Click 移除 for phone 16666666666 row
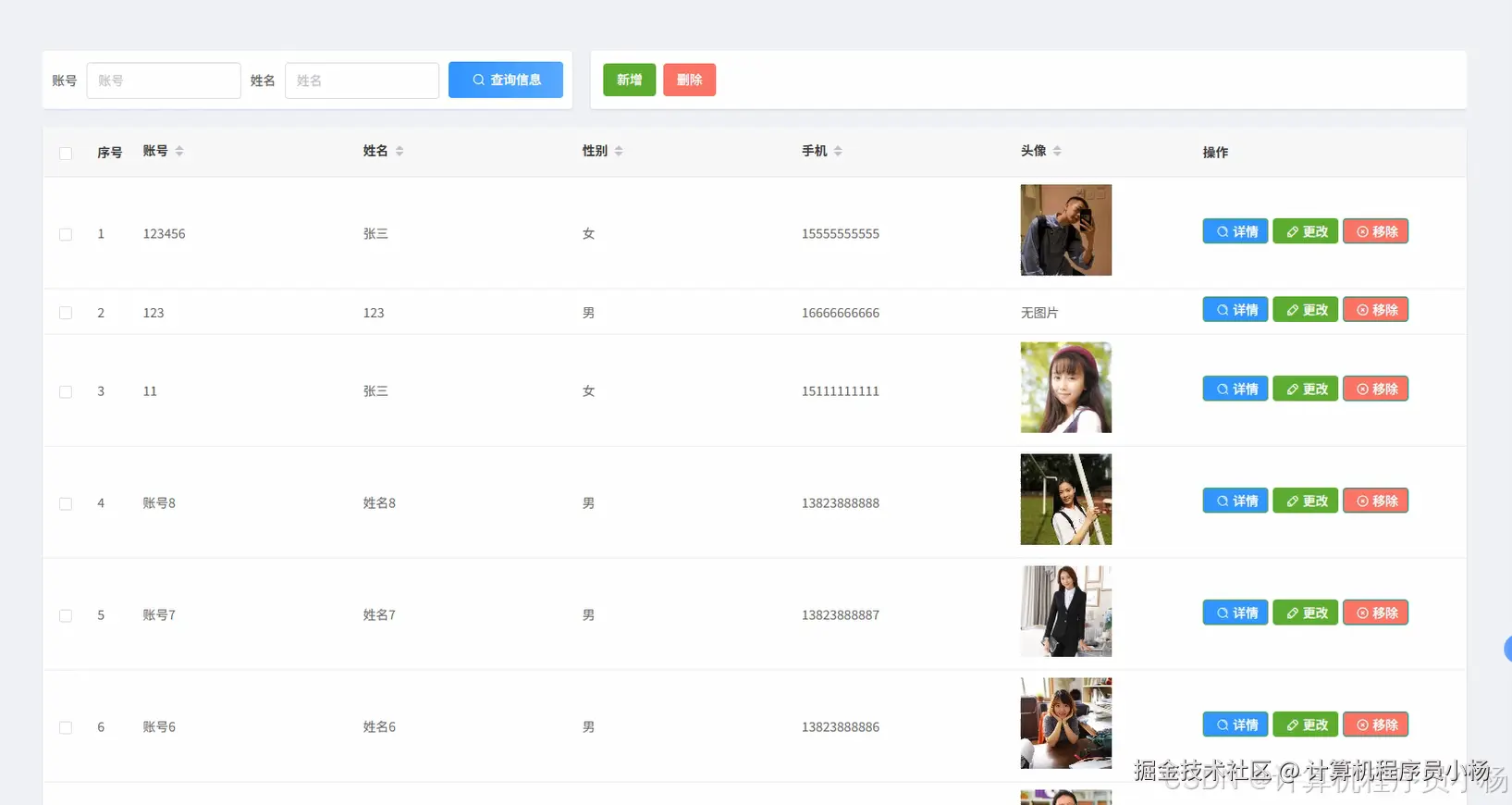Screen dimensions: 1512x805 tap(1376, 309)
